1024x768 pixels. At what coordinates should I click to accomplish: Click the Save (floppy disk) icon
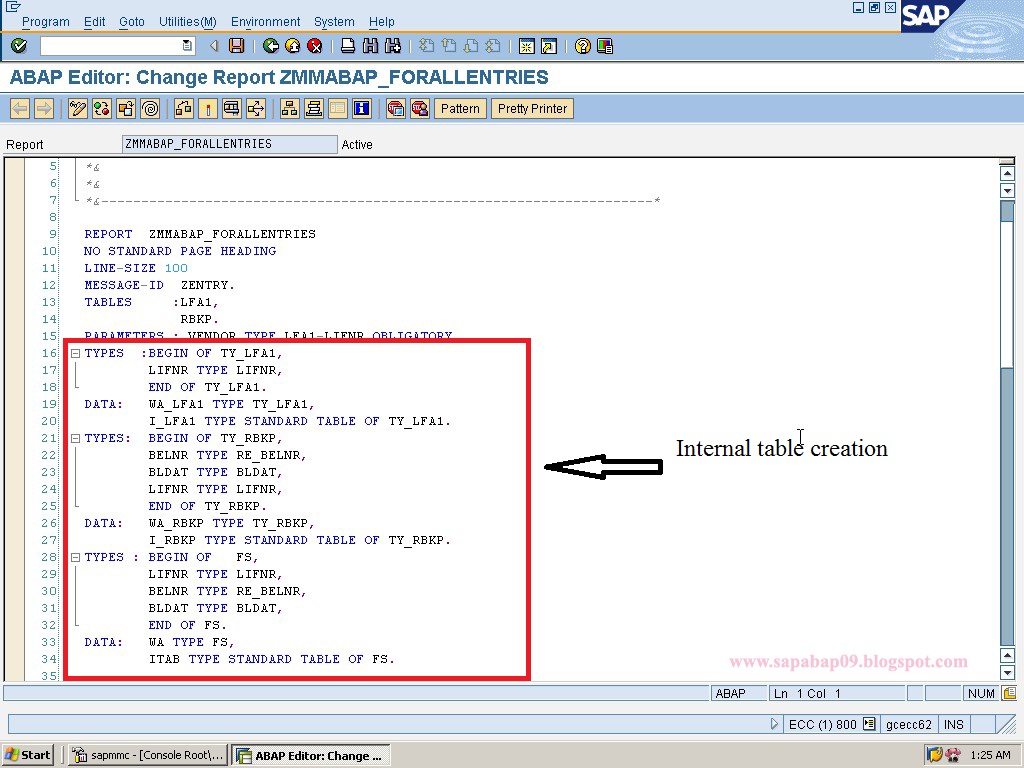(x=236, y=46)
